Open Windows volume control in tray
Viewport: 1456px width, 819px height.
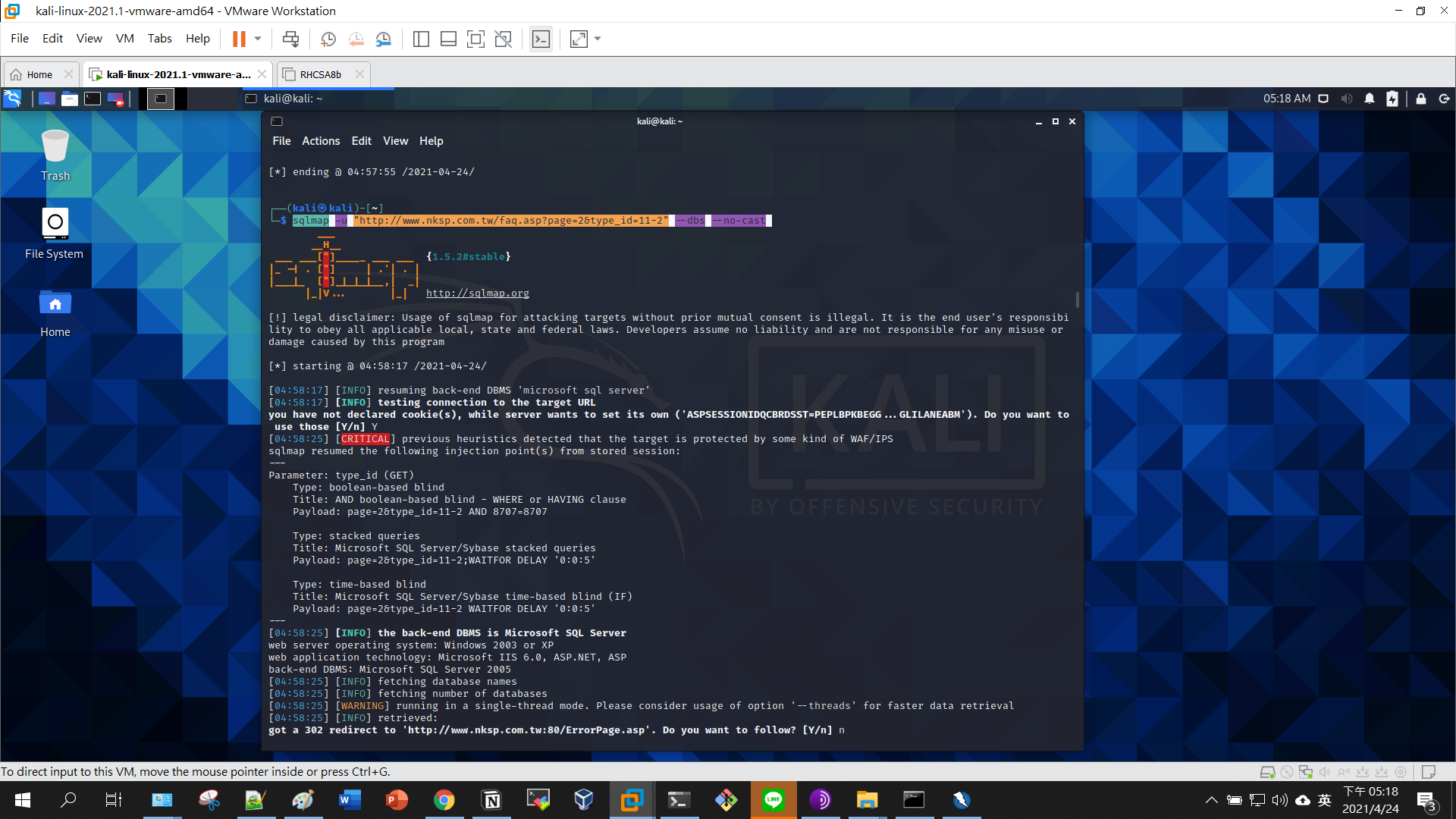pos(1280,800)
